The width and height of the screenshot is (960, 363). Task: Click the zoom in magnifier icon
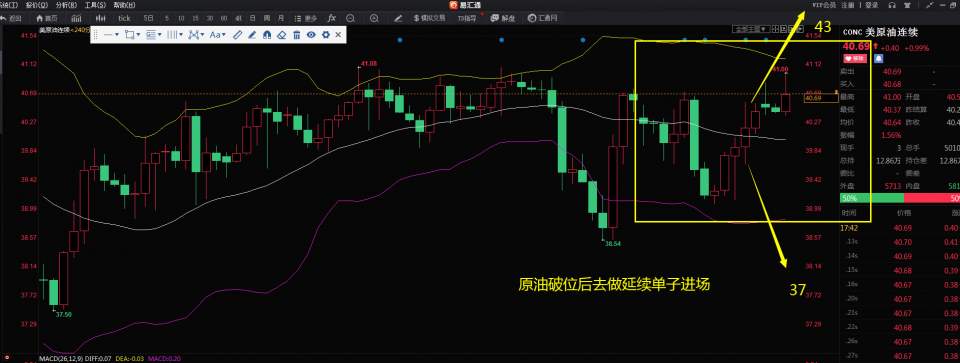click(374, 18)
